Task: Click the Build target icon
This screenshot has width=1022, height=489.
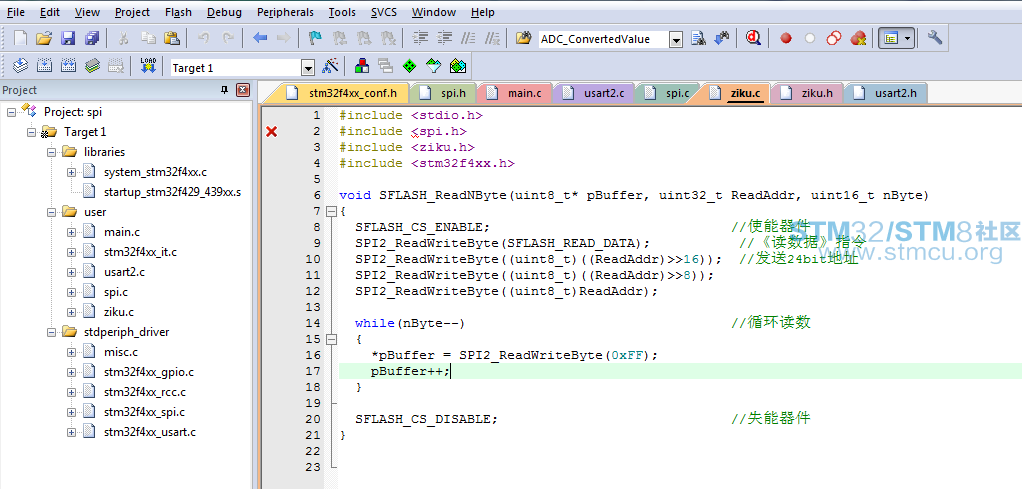Action: (x=44, y=66)
